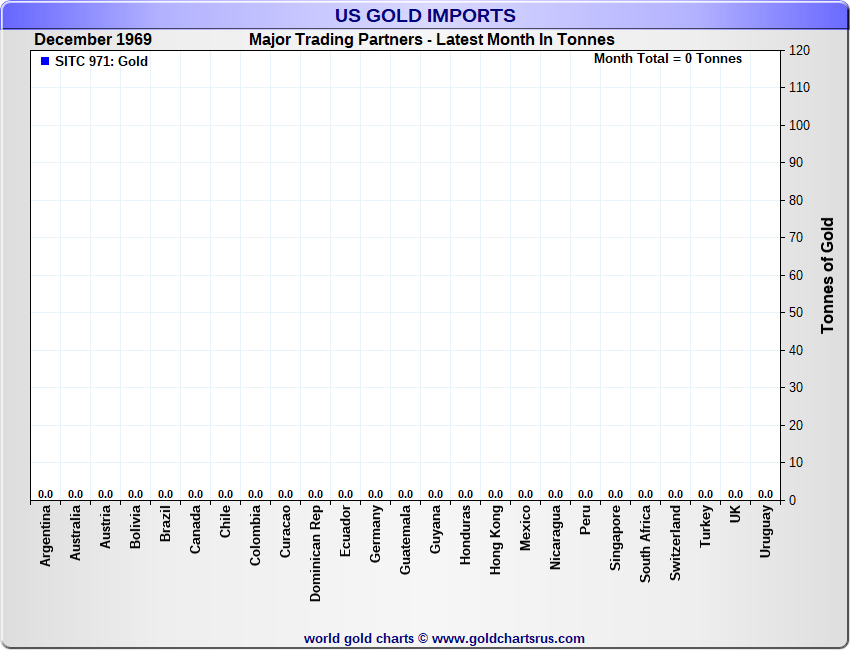Select the Mexico axis label
850x650 pixels.
526,528
